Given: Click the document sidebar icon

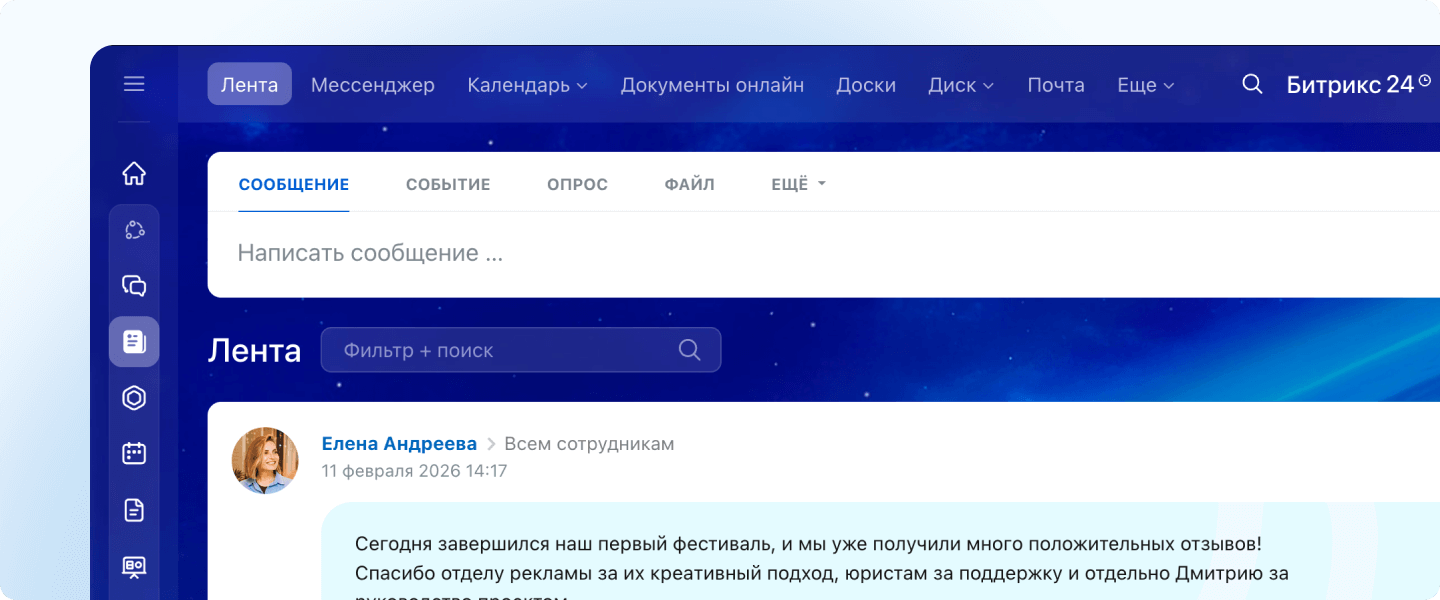Looking at the screenshot, I should [x=134, y=510].
